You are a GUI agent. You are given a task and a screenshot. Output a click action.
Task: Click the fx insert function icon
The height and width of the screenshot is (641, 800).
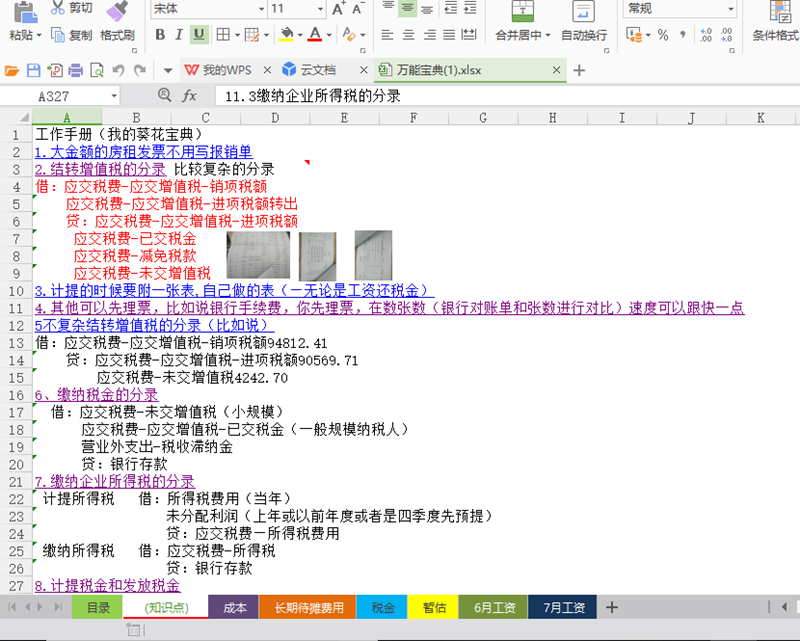tap(189, 96)
